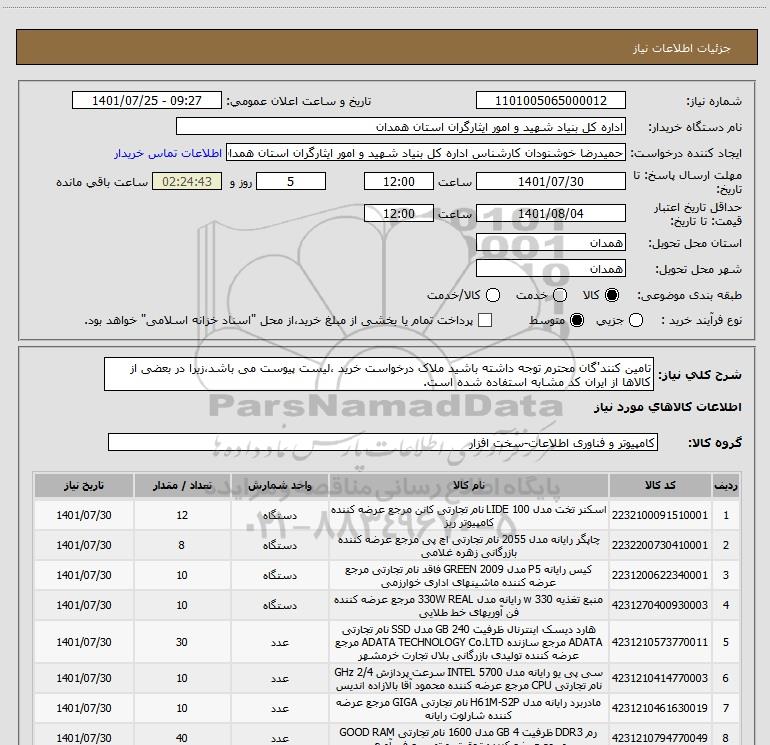Screen dimensions: 770x745
Task: Click the واحد شمارش column header
Action: [x=279, y=485]
